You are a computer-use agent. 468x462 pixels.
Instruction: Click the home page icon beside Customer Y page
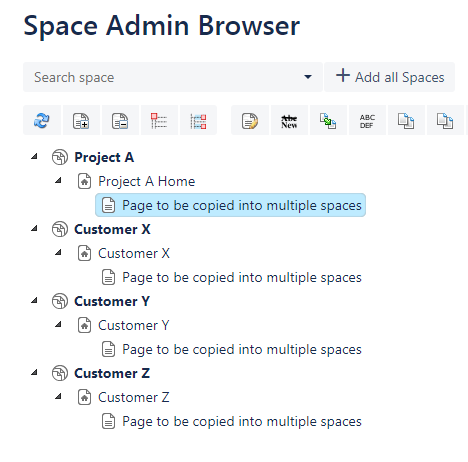tap(84, 325)
